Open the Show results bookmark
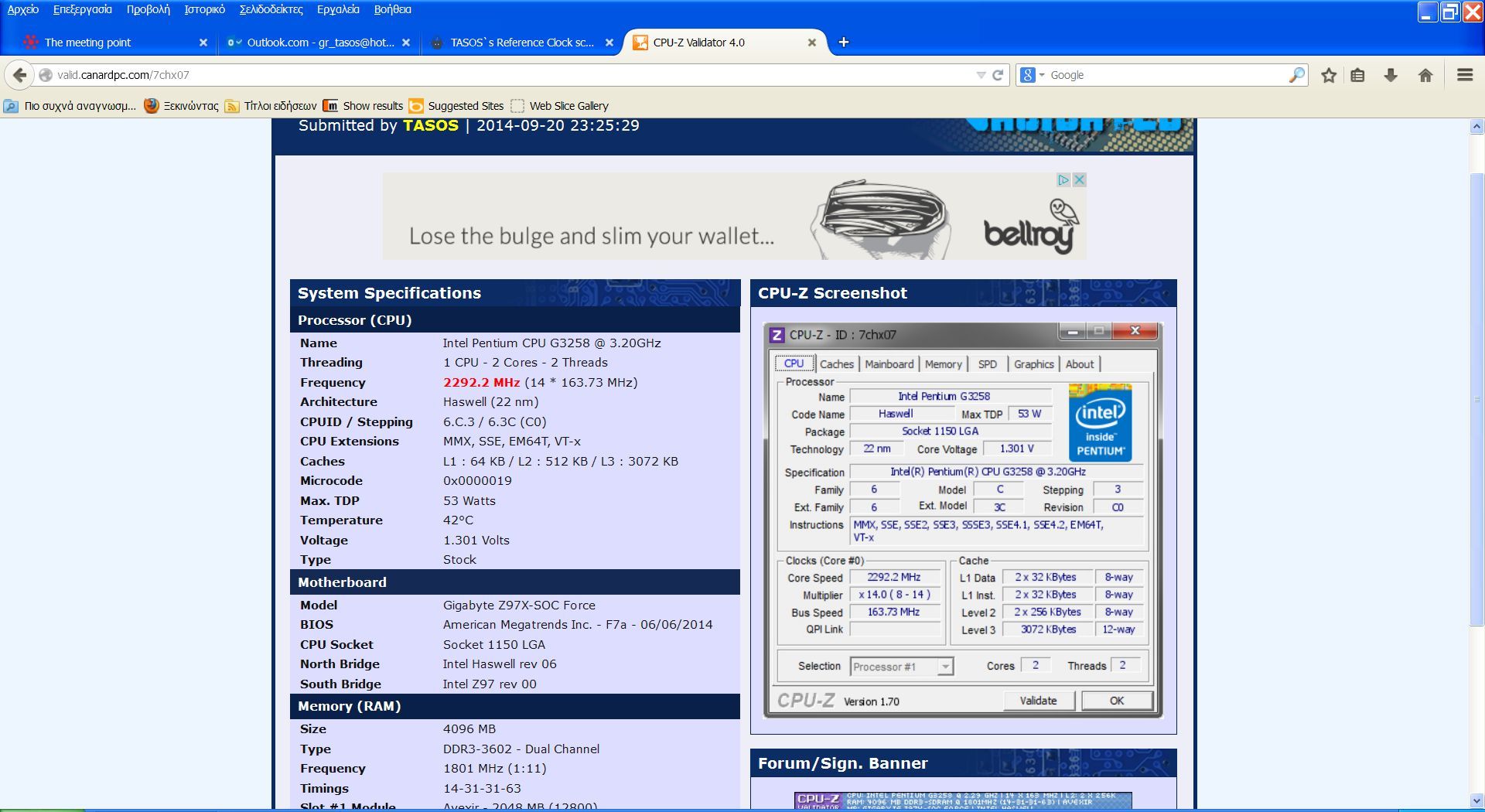Image resolution: width=1485 pixels, height=812 pixels. 364,106
